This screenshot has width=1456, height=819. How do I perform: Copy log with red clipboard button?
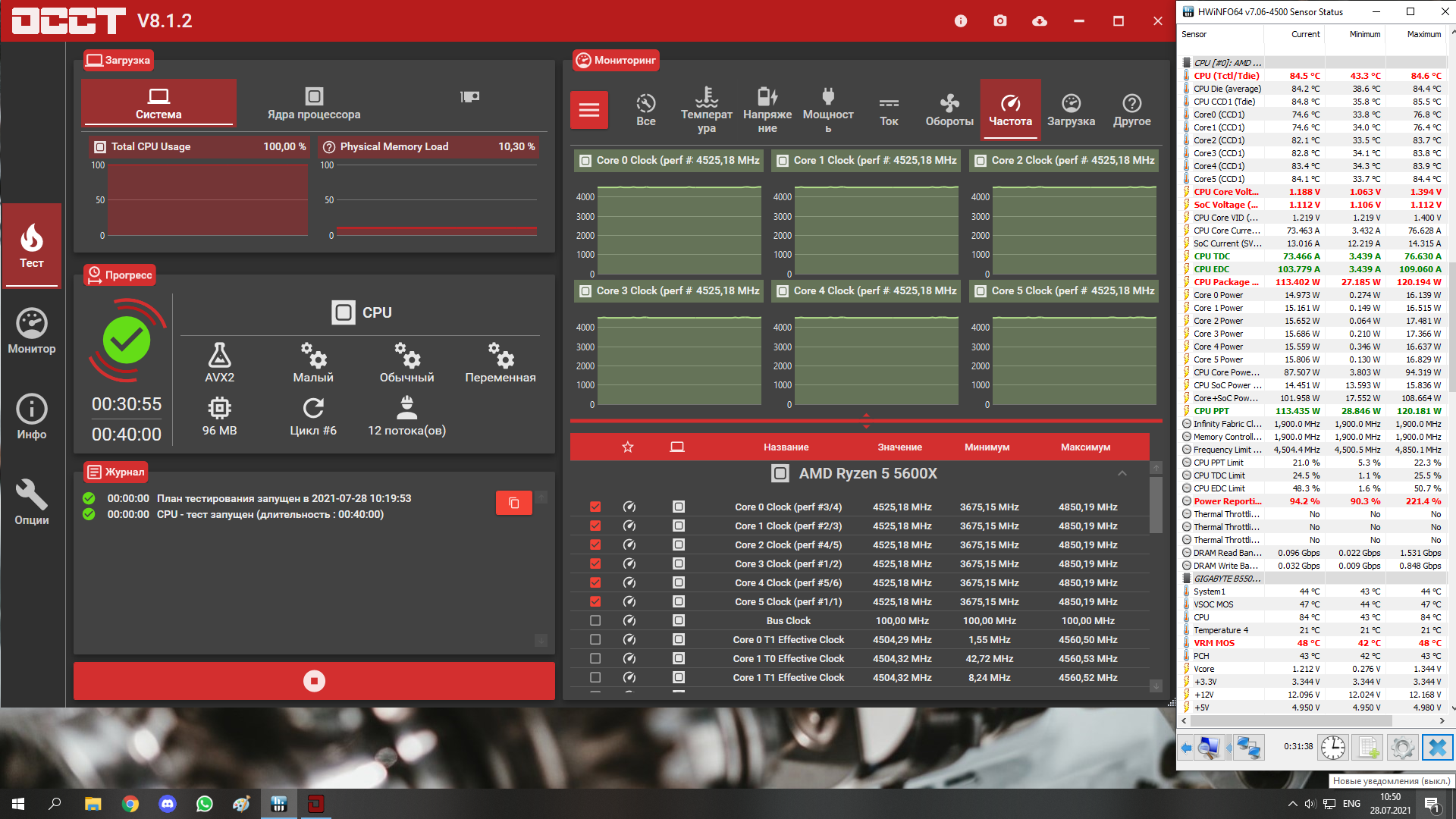(x=513, y=503)
